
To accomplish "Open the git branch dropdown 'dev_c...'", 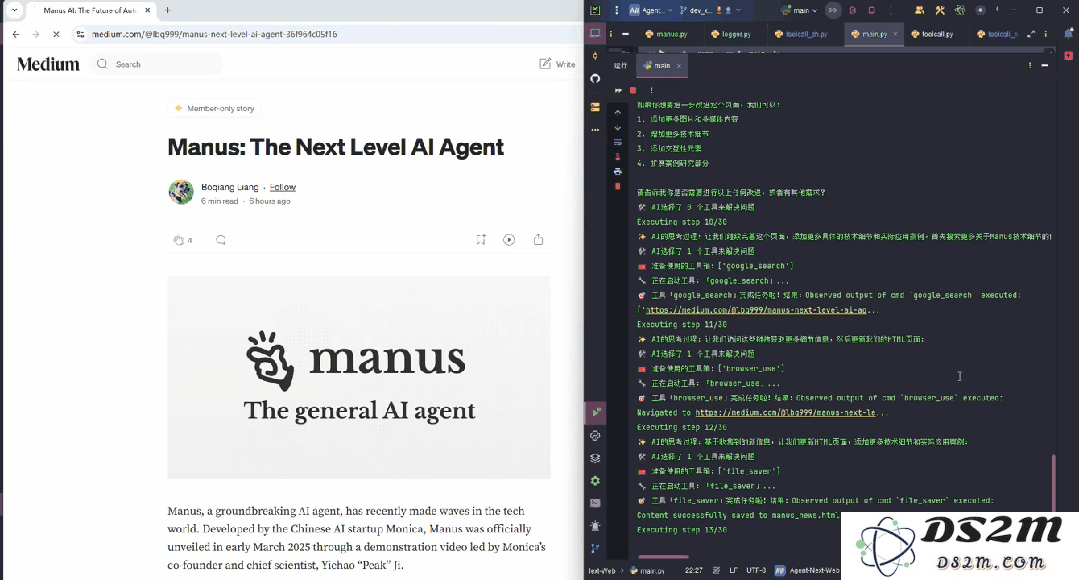I will coord(710,10).
